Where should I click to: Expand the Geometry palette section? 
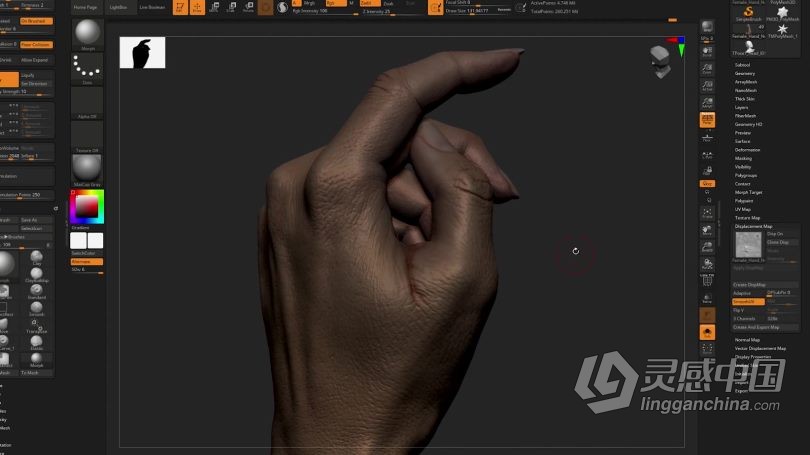[x=745, y=73]
